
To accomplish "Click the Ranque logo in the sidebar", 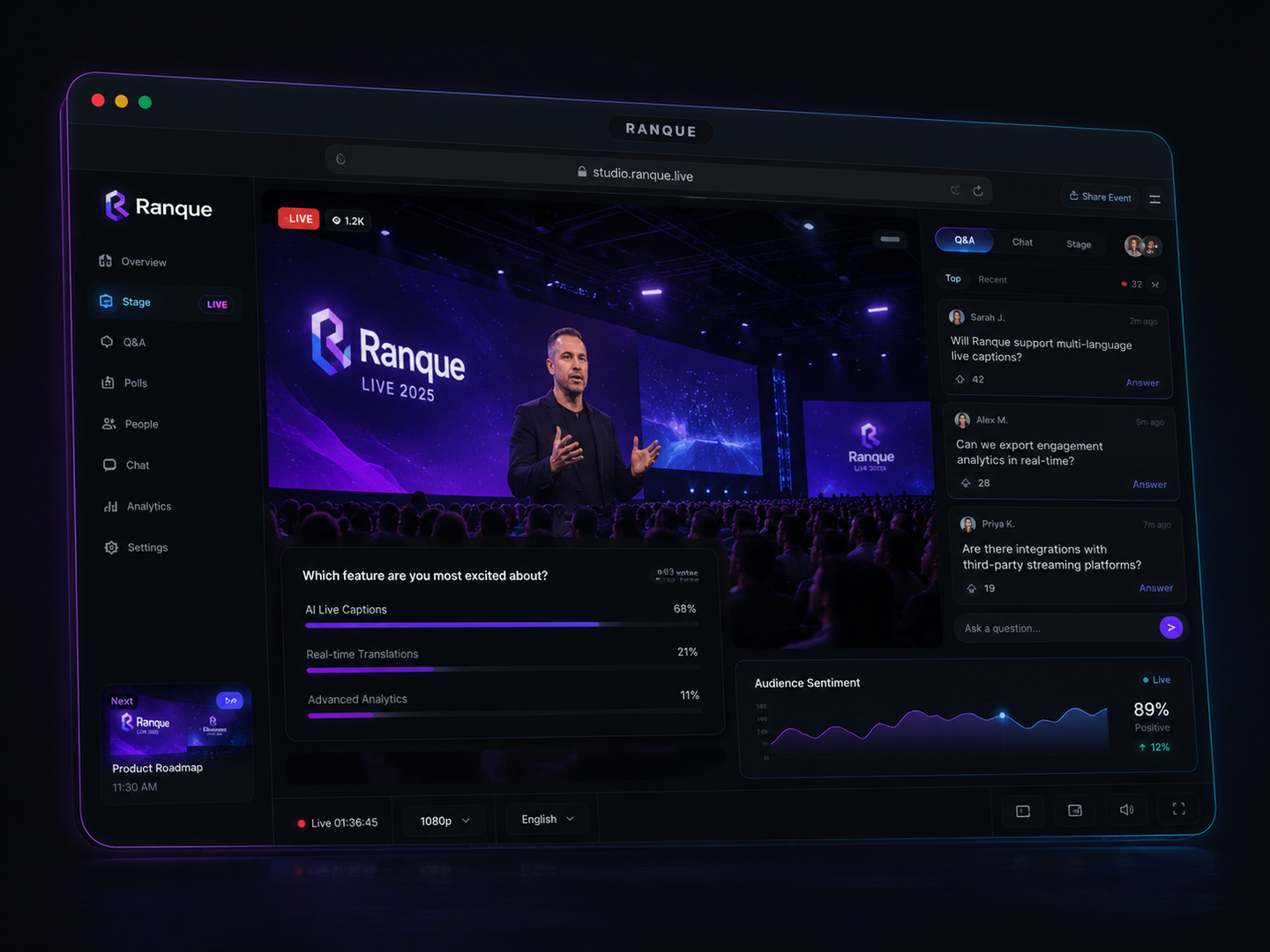I will (159, 206).
